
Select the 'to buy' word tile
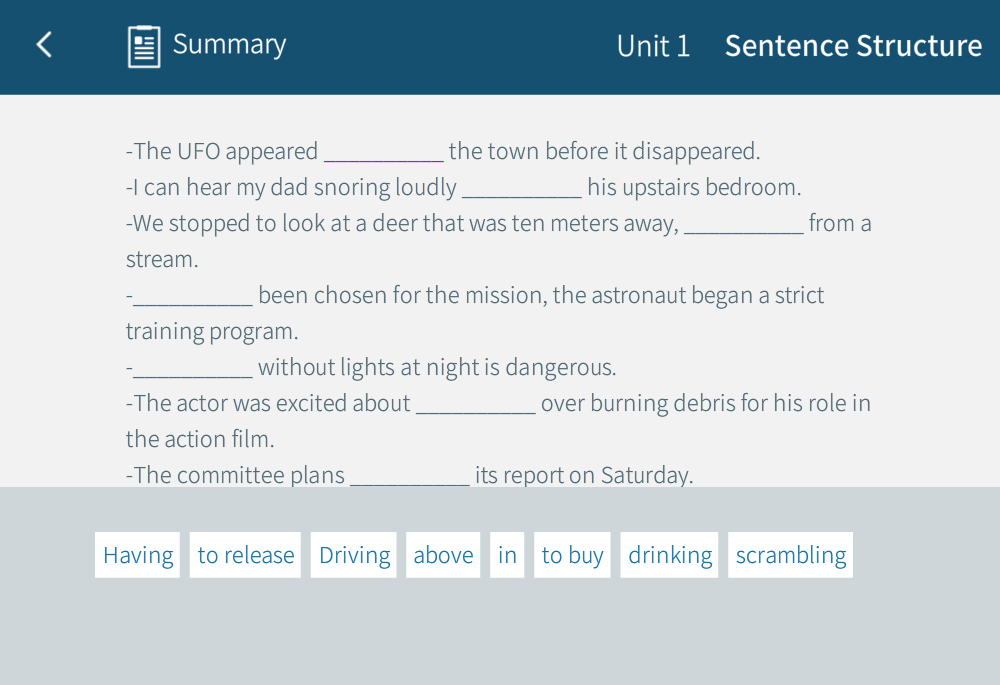pyautogui.click(x=572, y=555)
